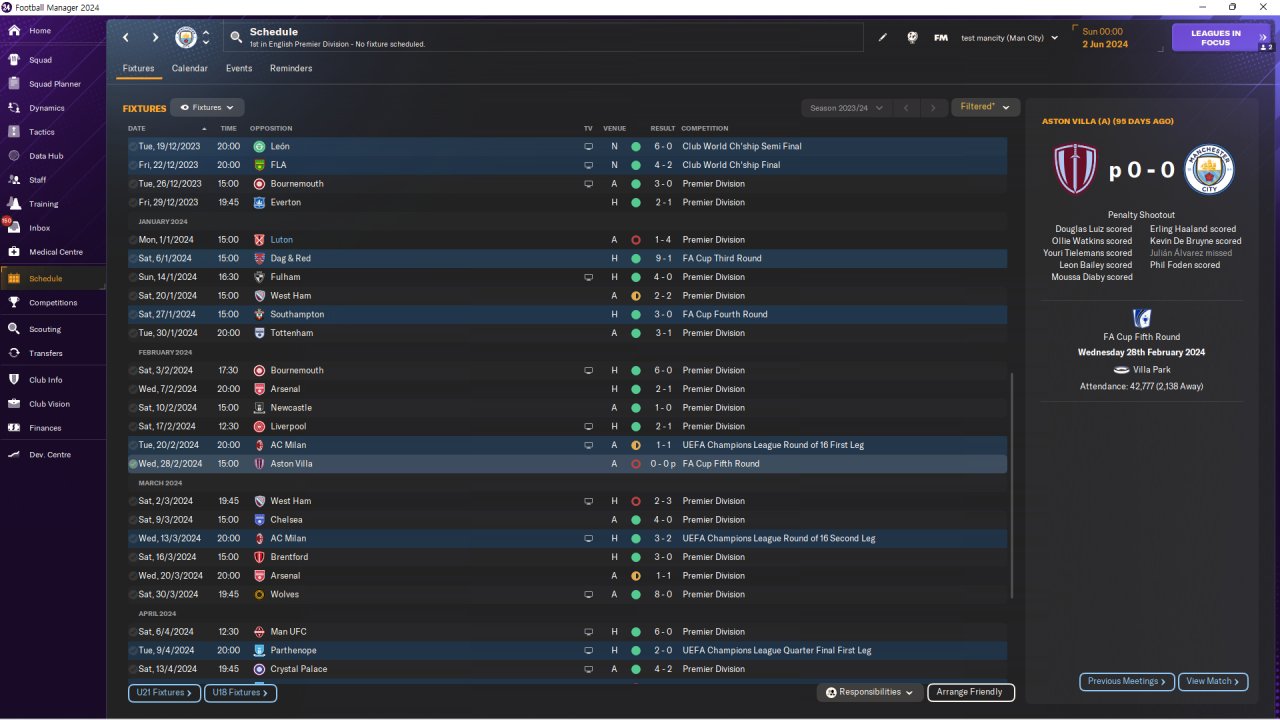This screenshot has width=1280, height=720.
Task: Open U18 Fixtures
Action: 241,692
